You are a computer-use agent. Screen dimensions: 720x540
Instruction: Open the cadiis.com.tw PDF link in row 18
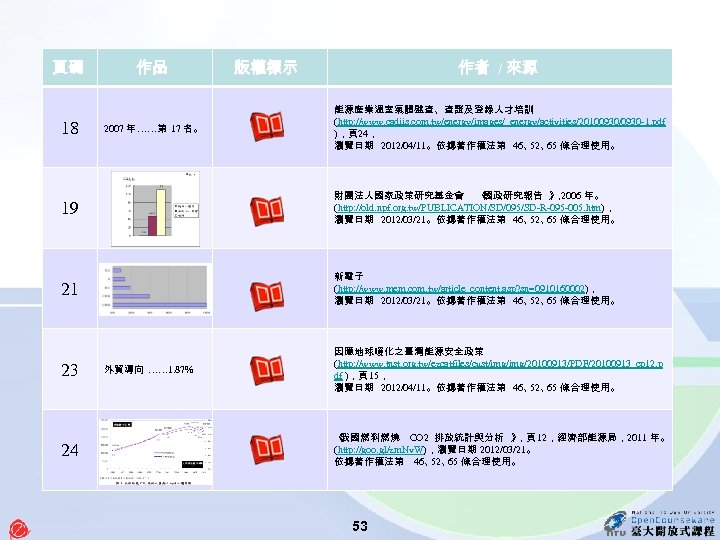click(501, 122)
